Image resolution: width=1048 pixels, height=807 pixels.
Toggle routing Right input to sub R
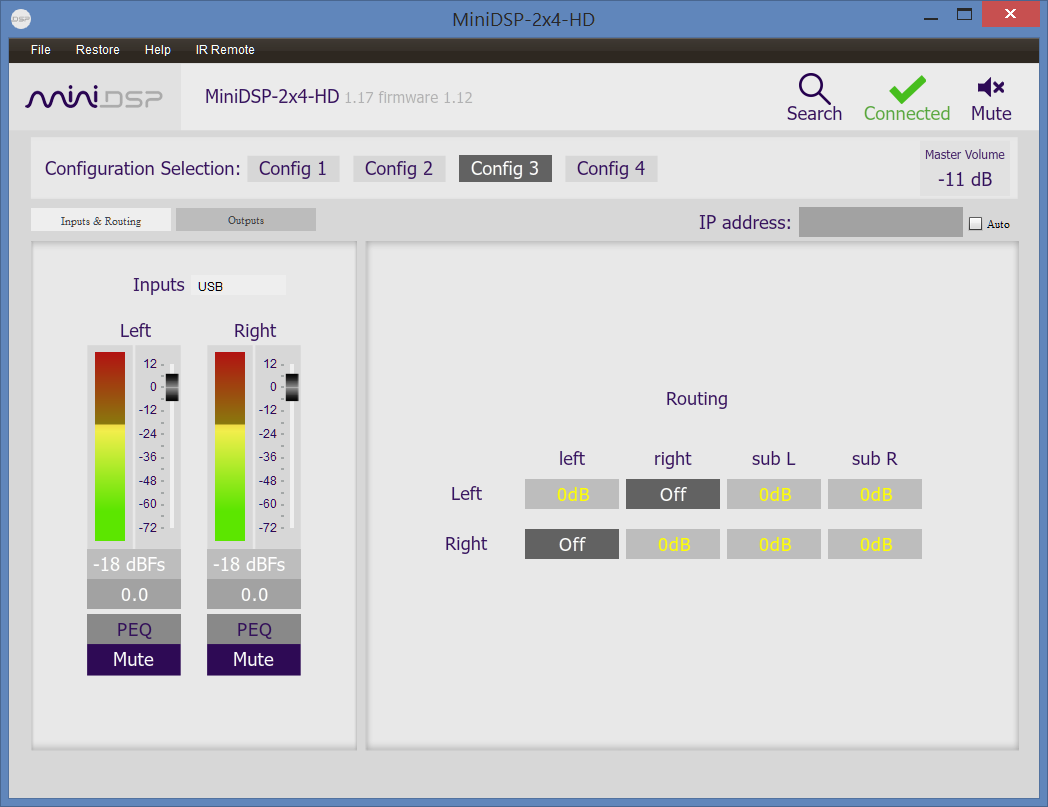point(875,544)
